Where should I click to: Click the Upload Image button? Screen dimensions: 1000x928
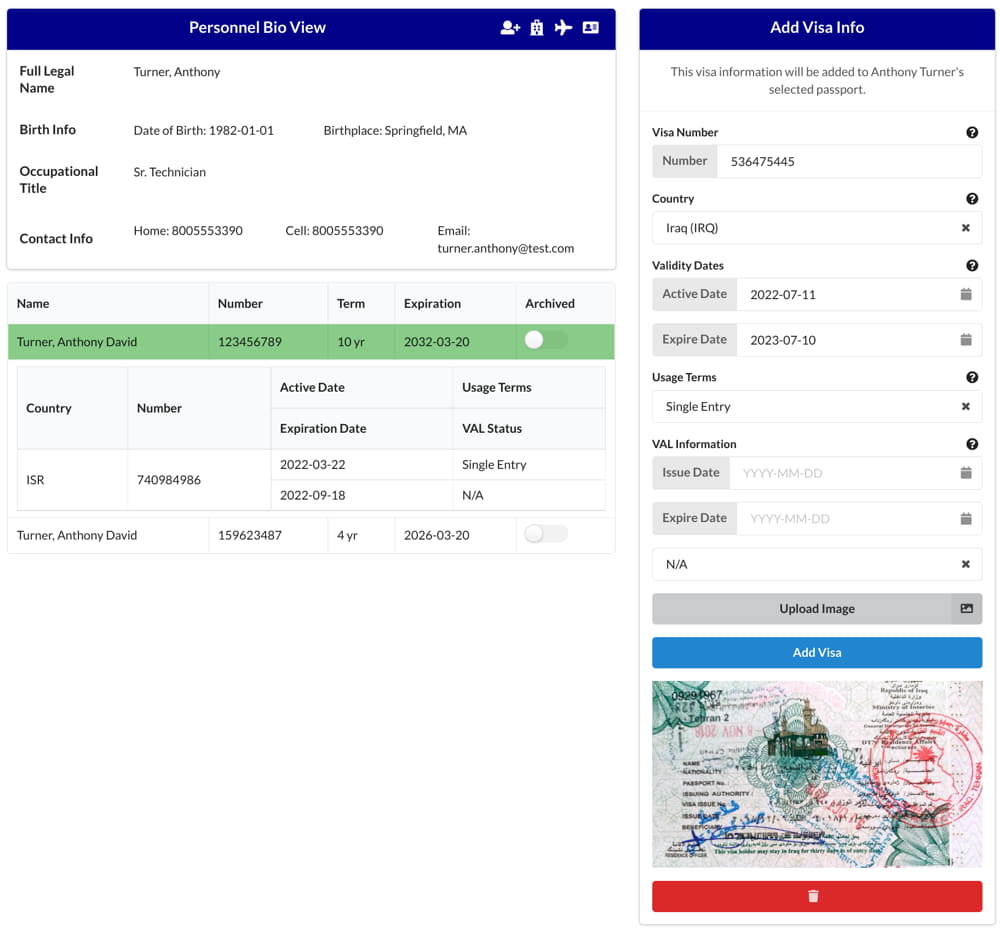pyautogui.click(x=801, y=609)
